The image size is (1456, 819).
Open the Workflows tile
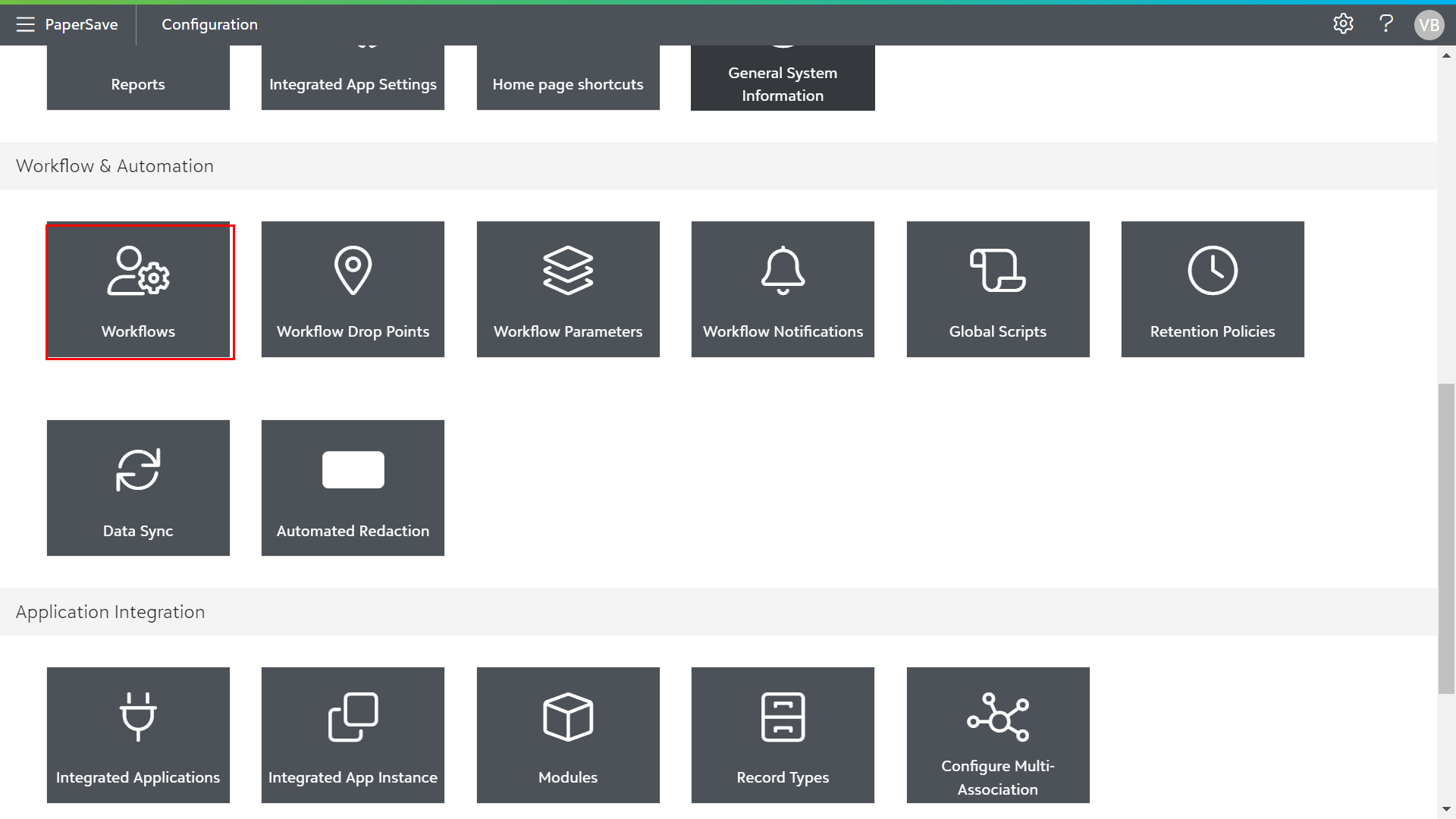(x=138, y=290)
